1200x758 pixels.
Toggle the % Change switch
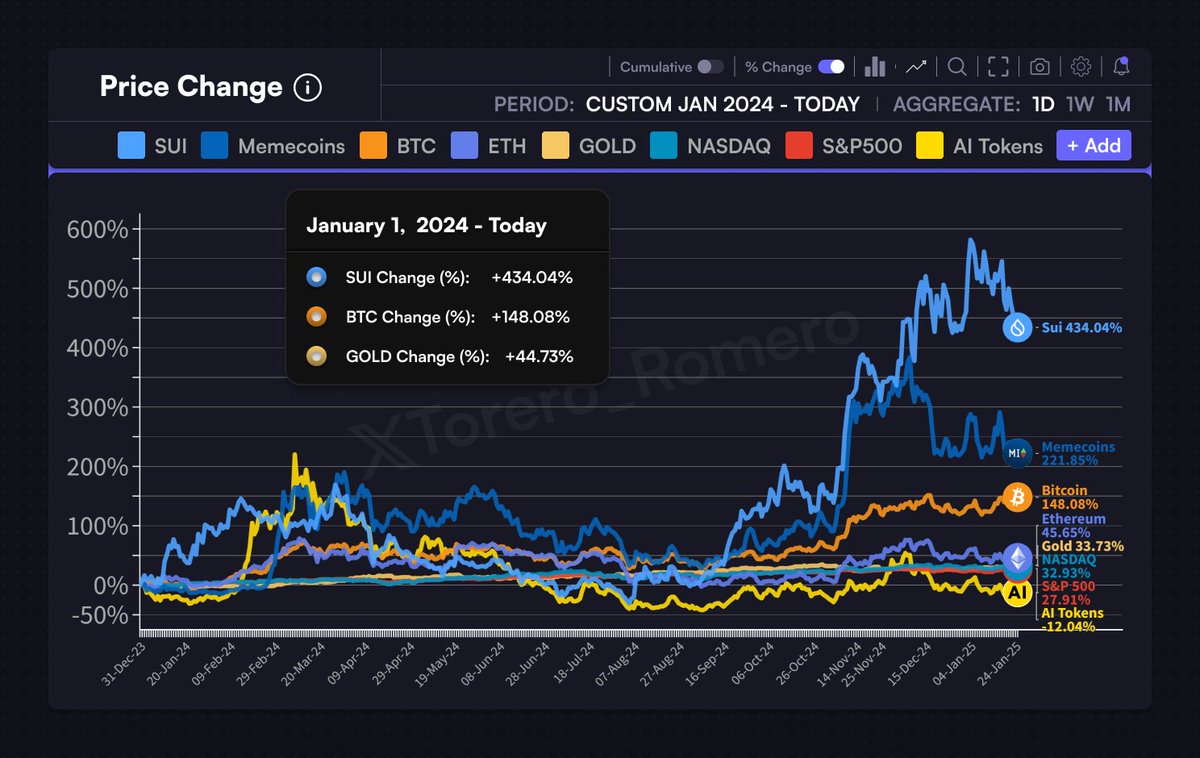click(x=831, y=67)
